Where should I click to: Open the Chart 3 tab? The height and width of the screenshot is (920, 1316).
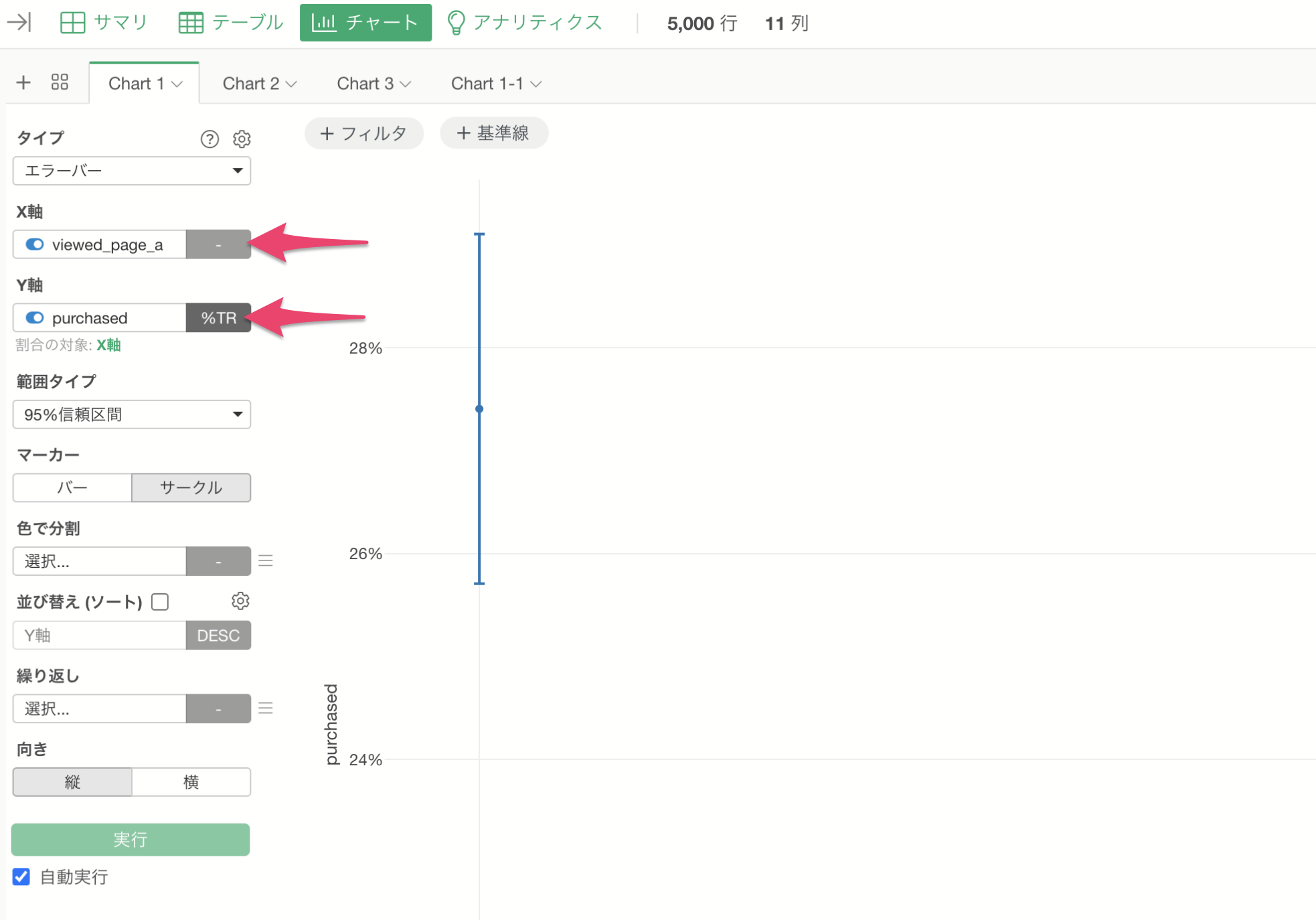click(365, 84)
